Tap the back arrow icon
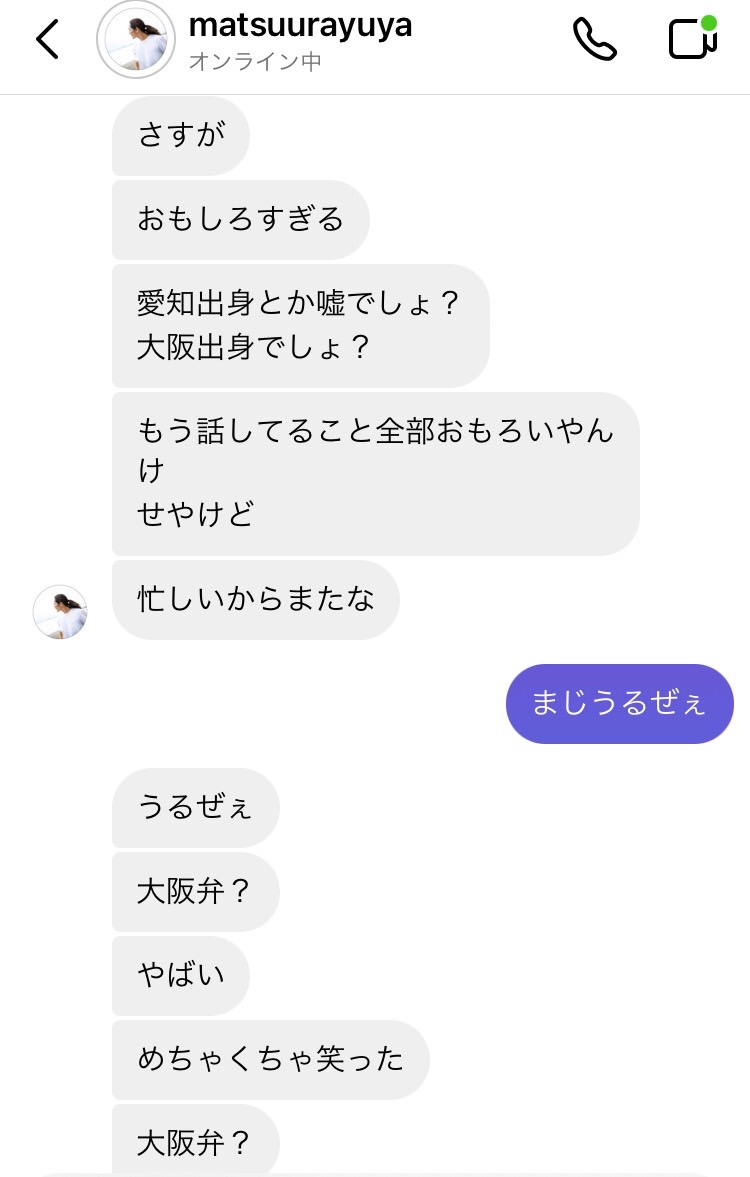Viewport: 750px width, 1177px height. pyautogui.click(x=47, y=40)
